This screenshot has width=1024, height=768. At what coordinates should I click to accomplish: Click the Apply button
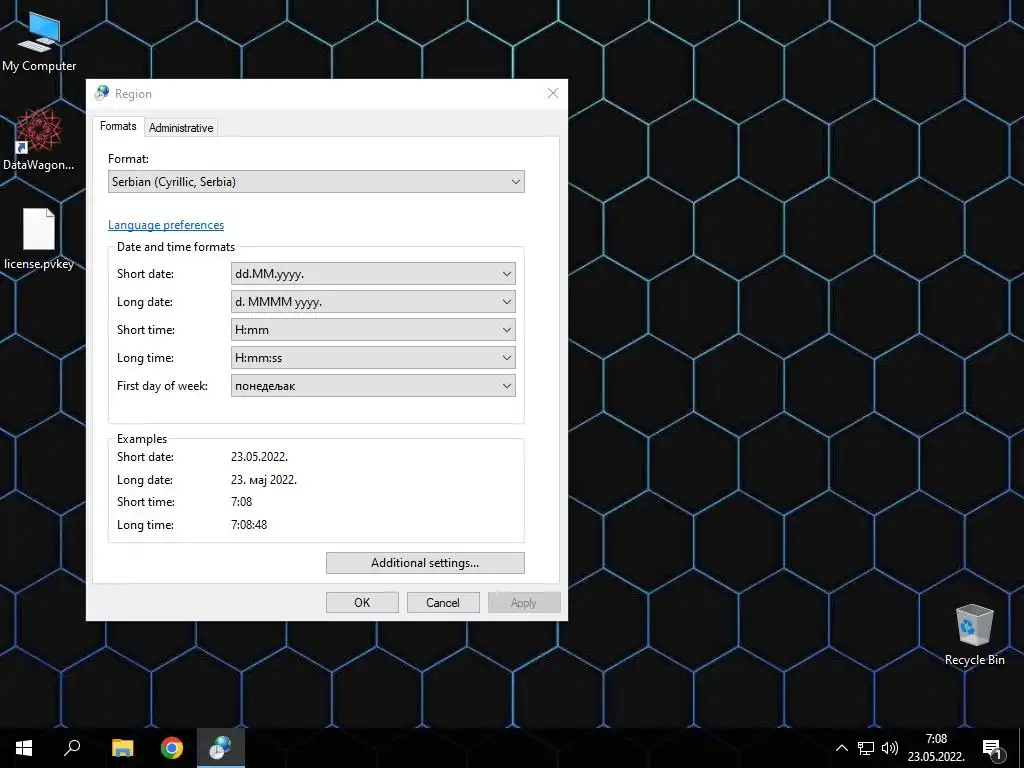click(524, 602)
